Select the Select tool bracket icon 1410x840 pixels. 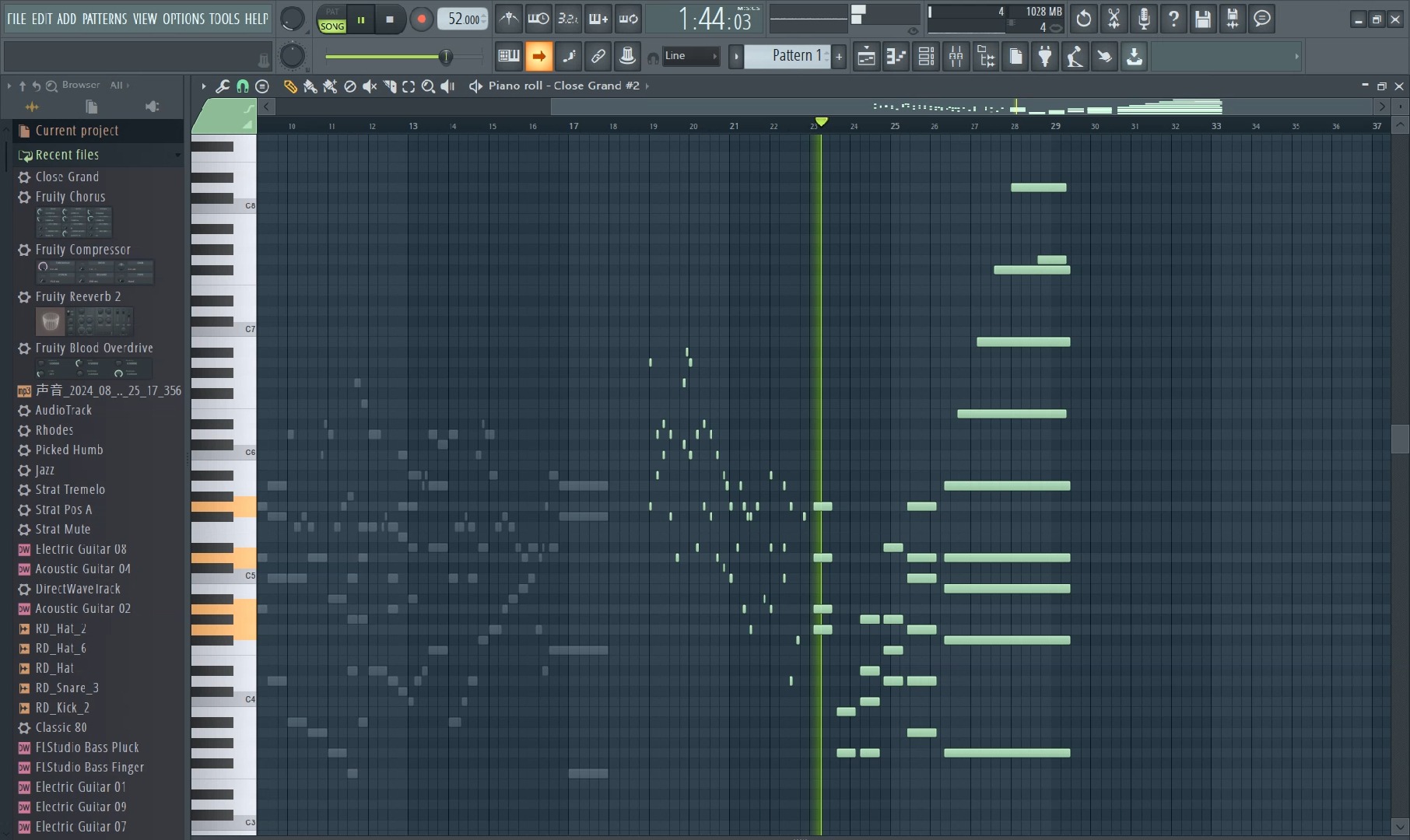pyautogui.click(x=409, y=86)
